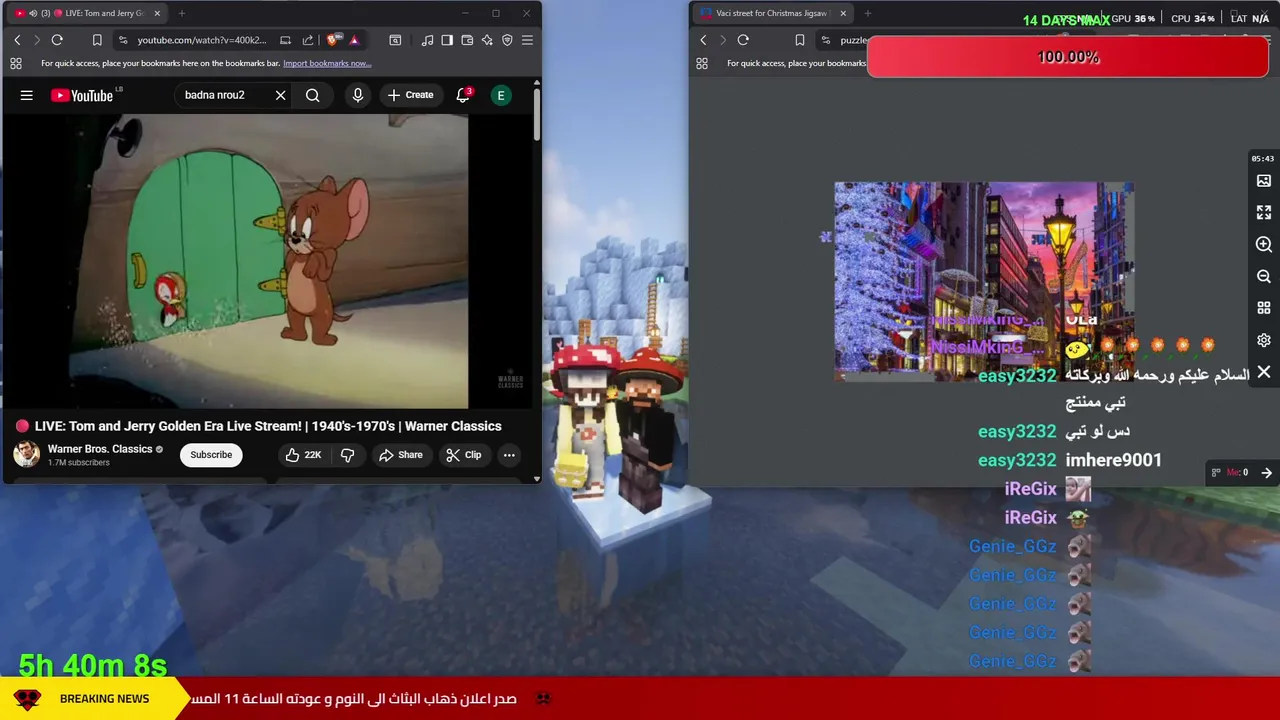Open Warner Bros. Classics channel name
Screen dimensions: 1280x720
point(100,449)
